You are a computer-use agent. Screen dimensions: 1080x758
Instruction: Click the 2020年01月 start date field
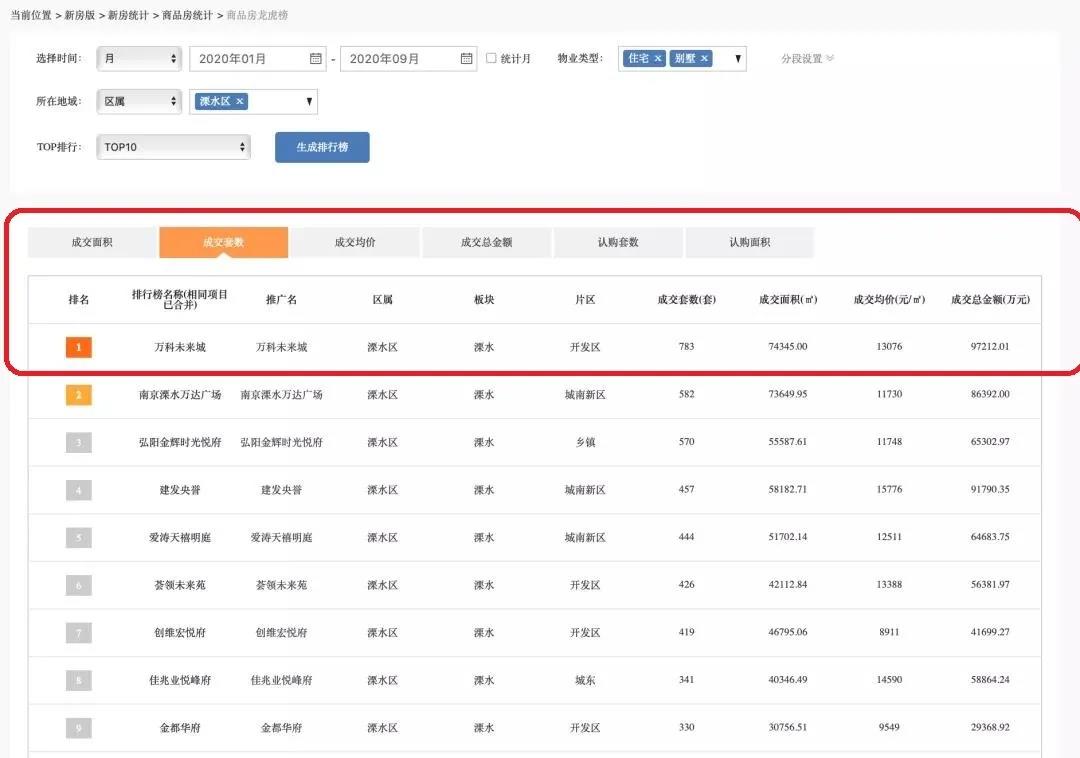click(250, 59)
